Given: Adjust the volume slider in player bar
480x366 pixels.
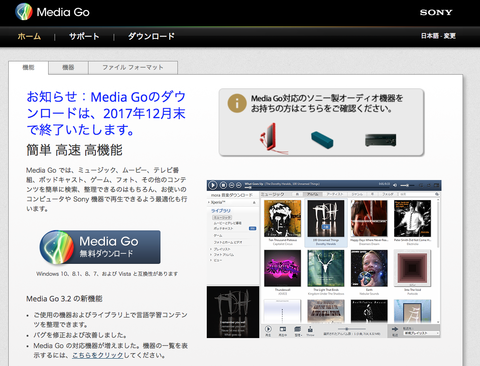Looking at the screenshot, I should pyautogui.click(x=406, y=185).
